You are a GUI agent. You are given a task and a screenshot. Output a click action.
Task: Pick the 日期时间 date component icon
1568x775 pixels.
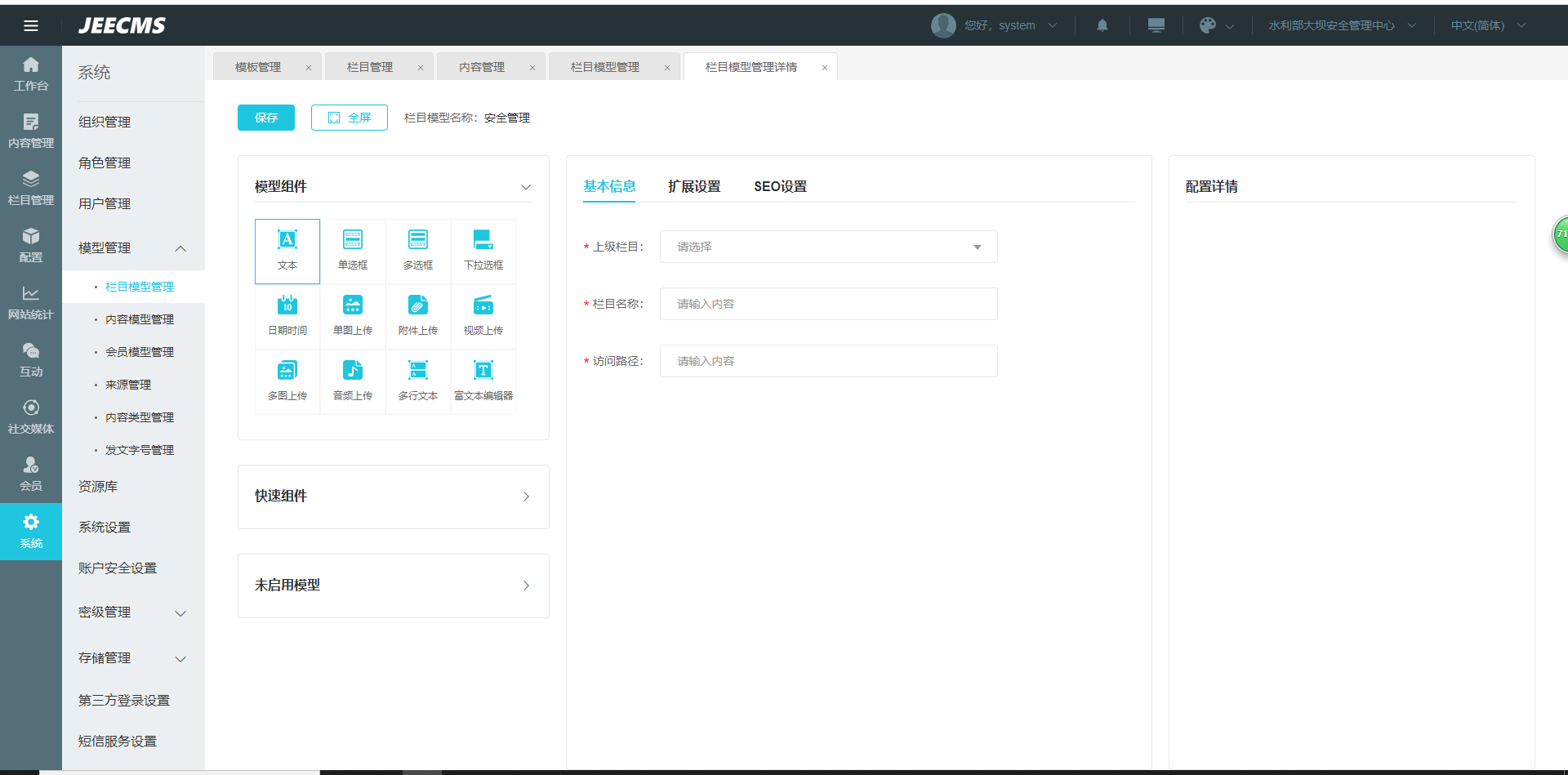[287, 315]
